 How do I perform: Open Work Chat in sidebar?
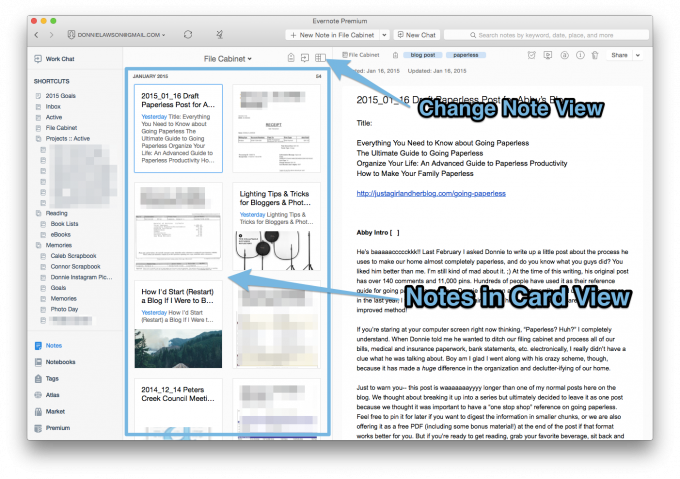point(55,59)
